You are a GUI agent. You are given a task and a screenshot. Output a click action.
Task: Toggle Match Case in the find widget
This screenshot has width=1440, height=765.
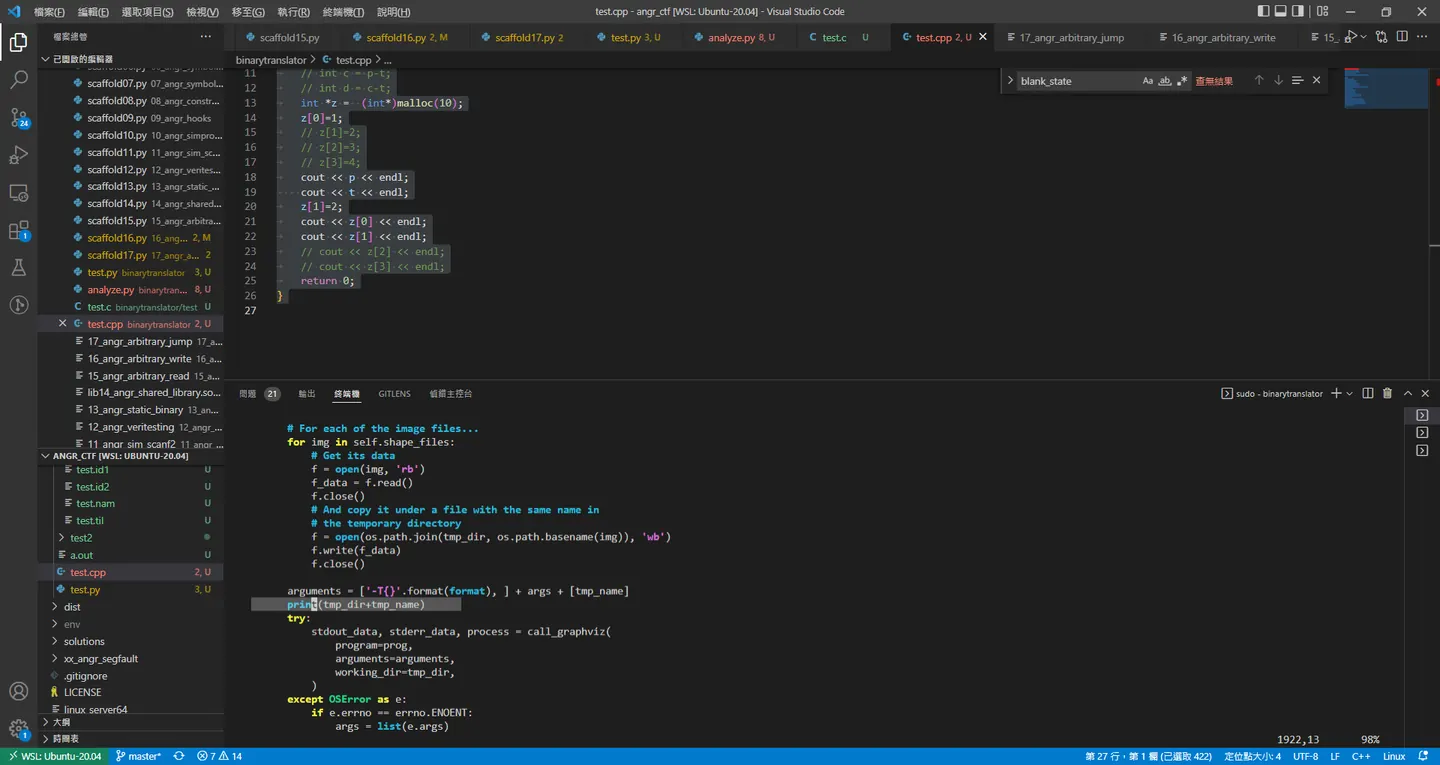1148,81
